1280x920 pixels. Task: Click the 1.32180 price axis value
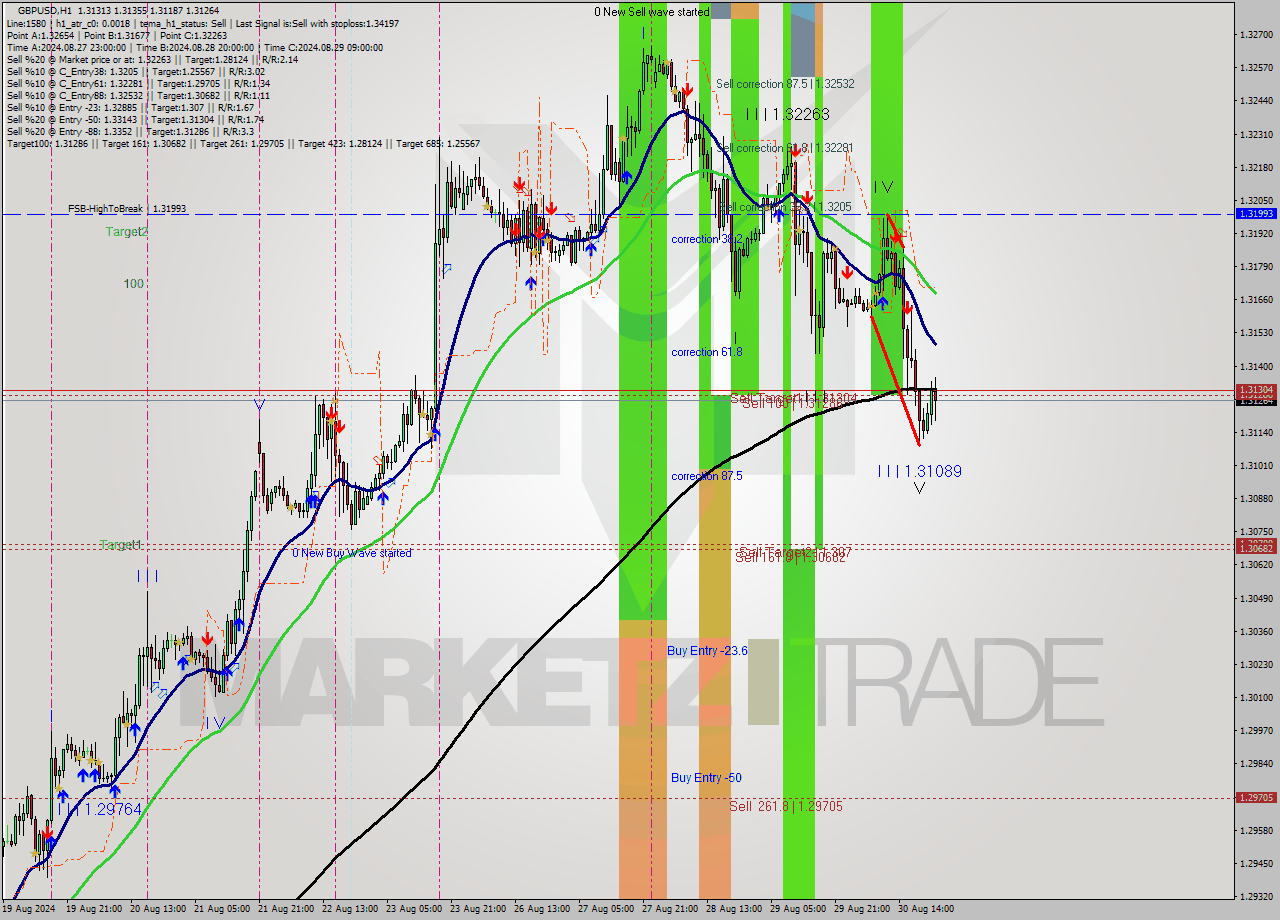(1256, 167)
